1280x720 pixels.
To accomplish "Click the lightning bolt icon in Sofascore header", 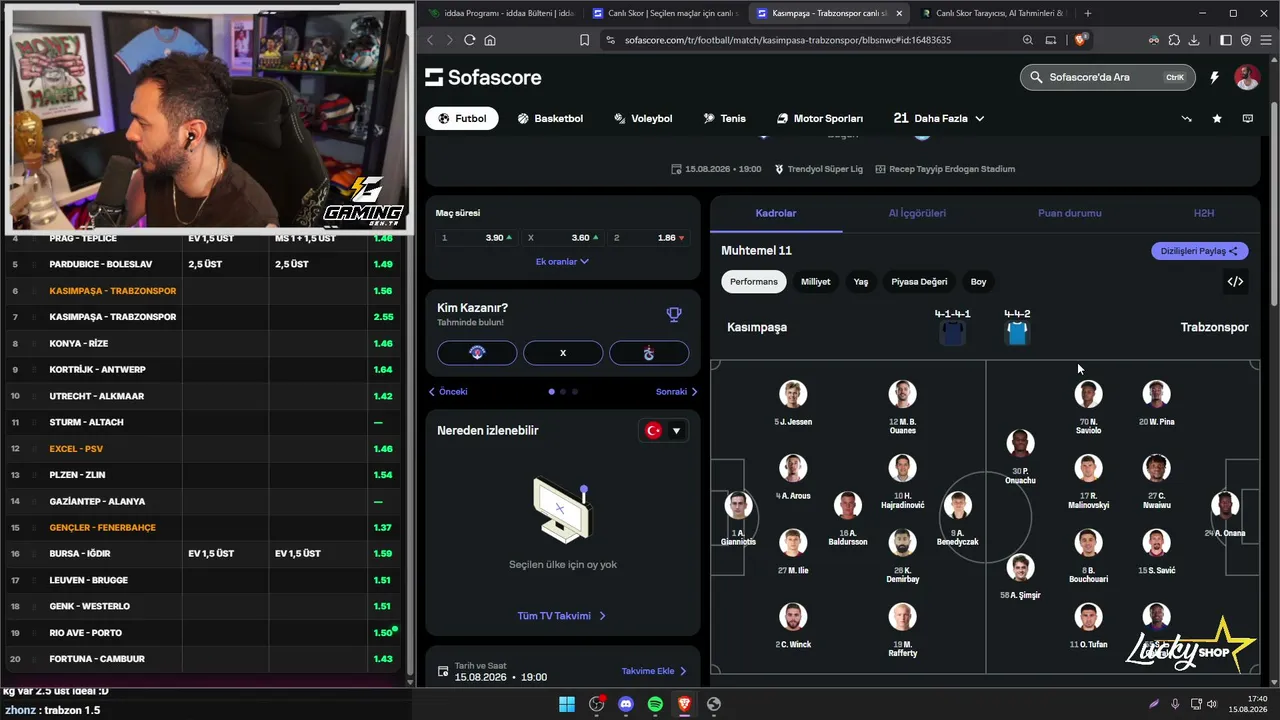I will pos(1214,77).
